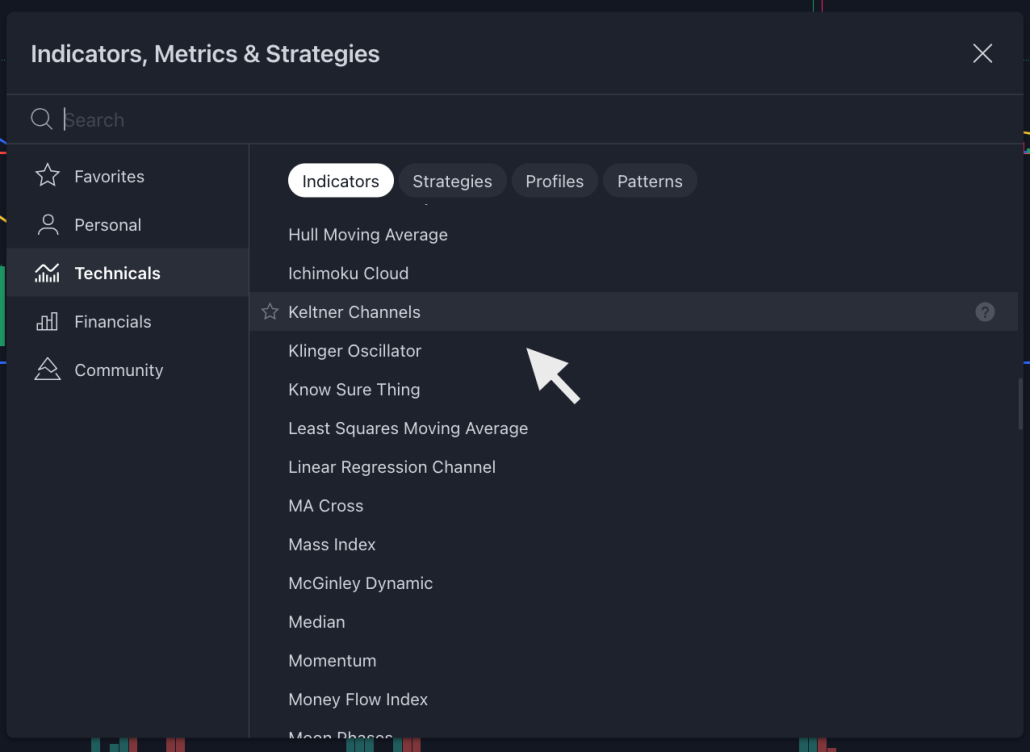Add Money Flow Index indicator
The width and height of the screenshot is (1030, 752).
coord(633,699)
